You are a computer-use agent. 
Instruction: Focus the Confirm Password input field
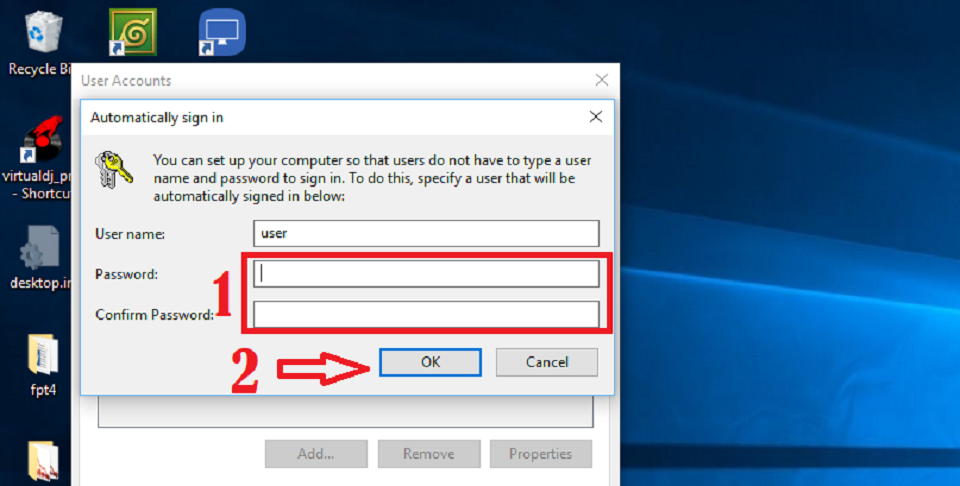426,314
